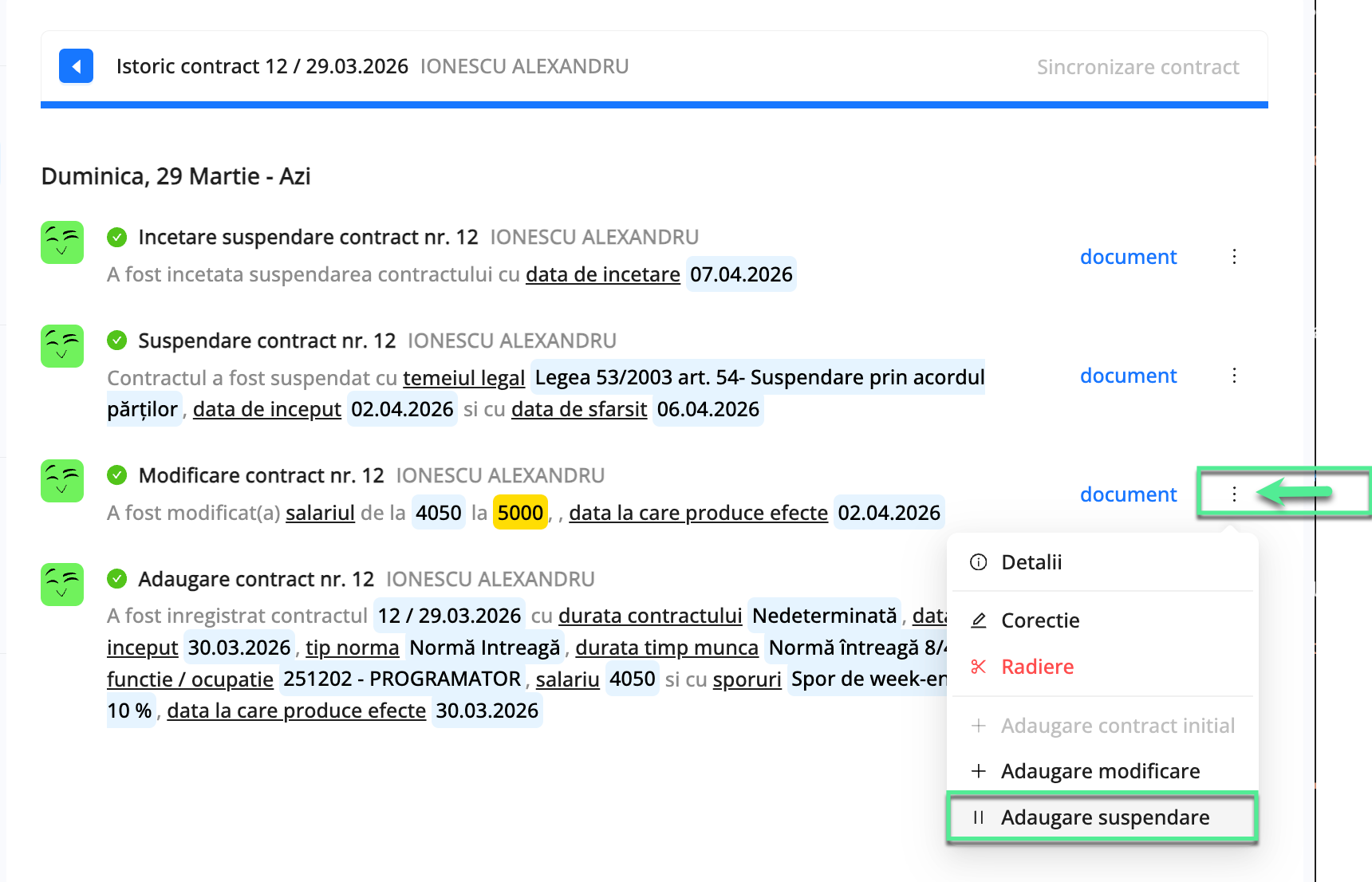
Task: Open the document link for Modificare contract
Action: point(1128,494)
